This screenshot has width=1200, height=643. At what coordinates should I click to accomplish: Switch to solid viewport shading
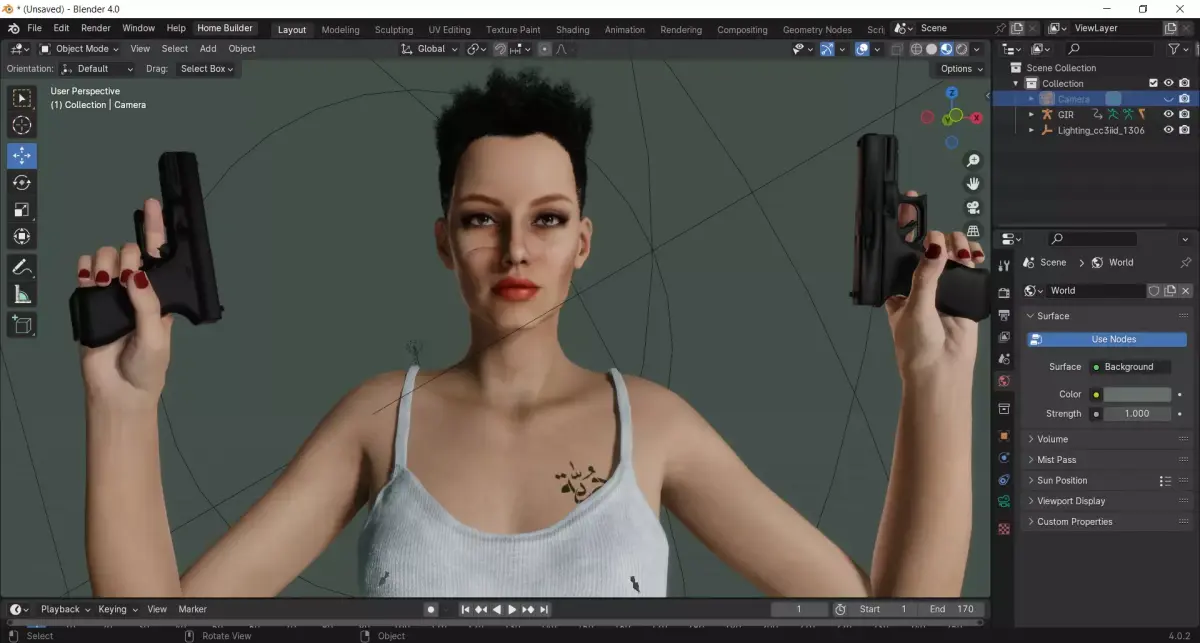(x=931, y=48)
